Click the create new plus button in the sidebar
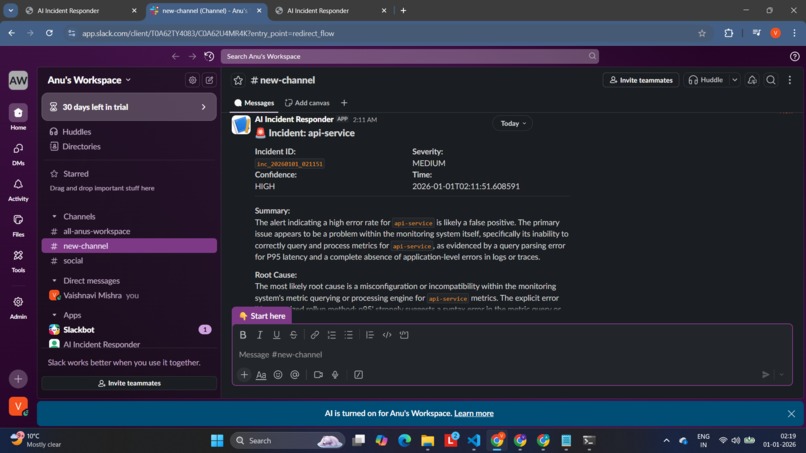The width and height of the screenshot is (806, 453). [18, 379]
